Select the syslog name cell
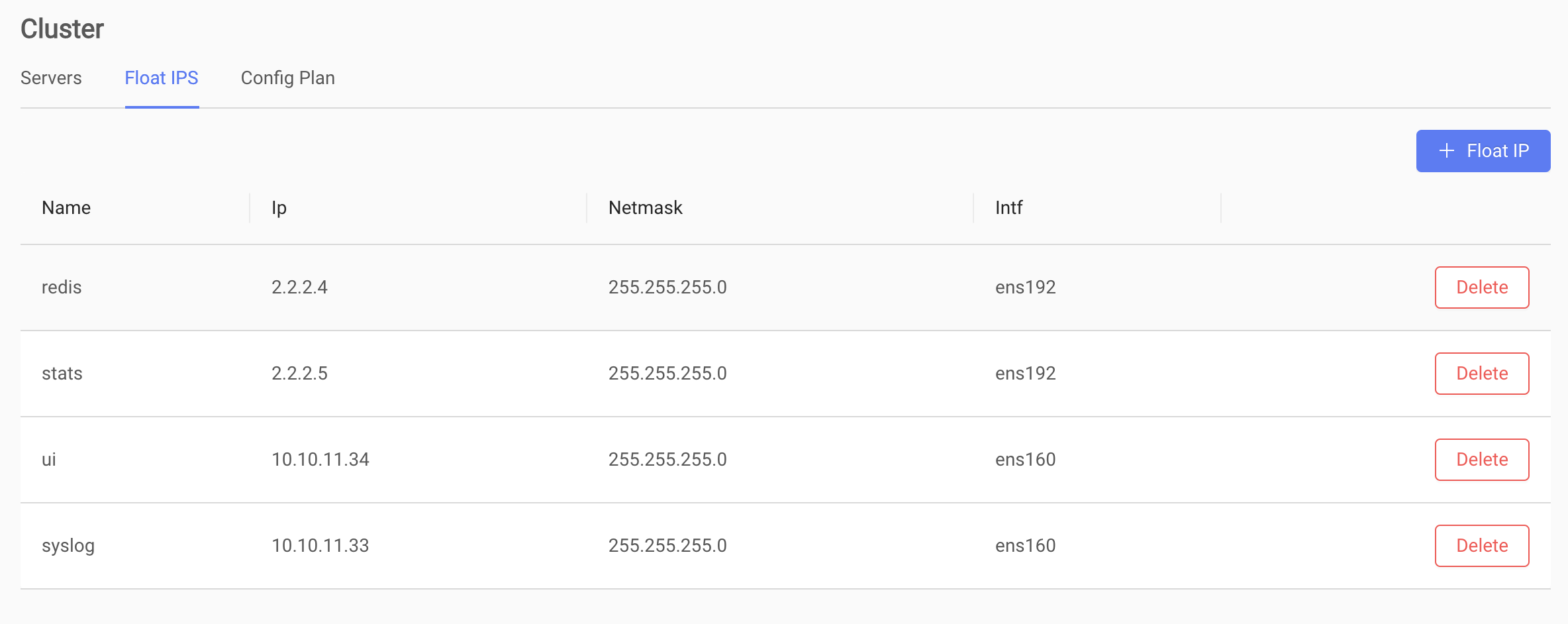This screenshot has width=1568, height=624. point(68,546)
